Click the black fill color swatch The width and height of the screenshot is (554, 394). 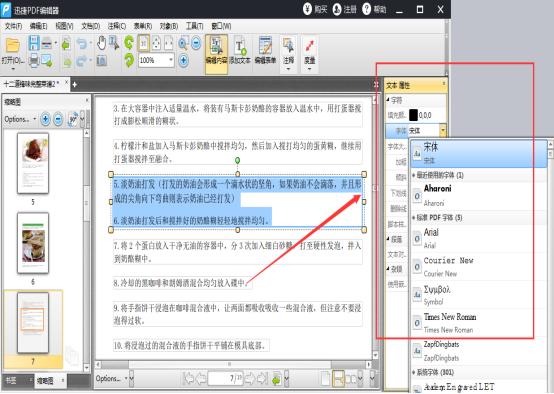click(x=413, y=115)
